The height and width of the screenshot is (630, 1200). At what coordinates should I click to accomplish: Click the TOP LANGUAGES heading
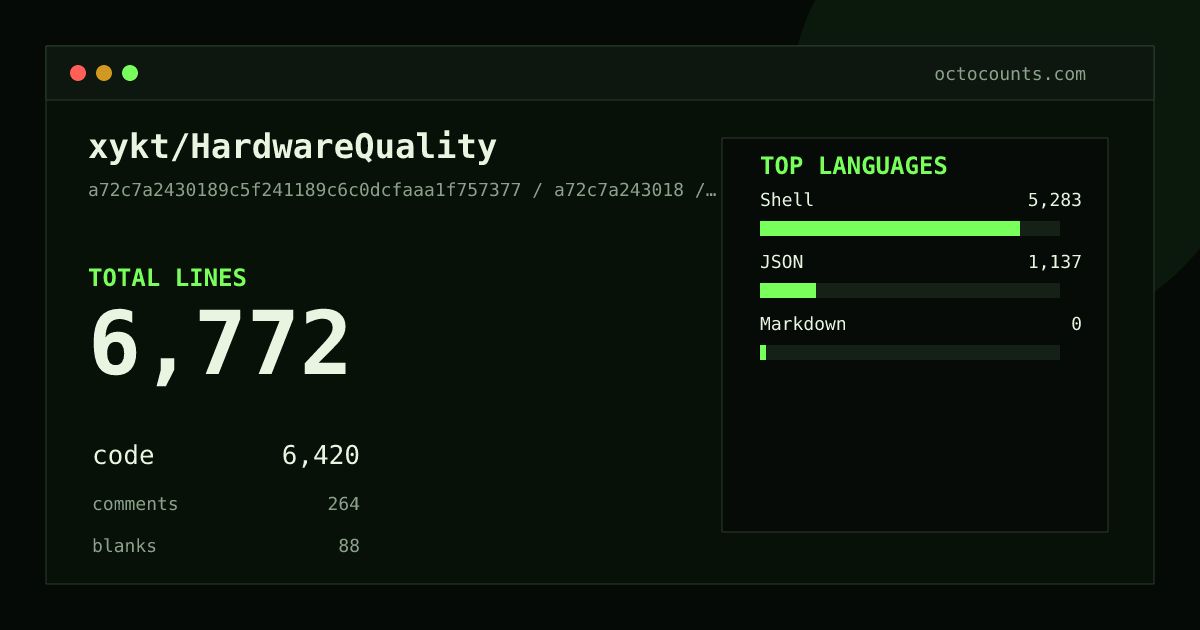853,166
